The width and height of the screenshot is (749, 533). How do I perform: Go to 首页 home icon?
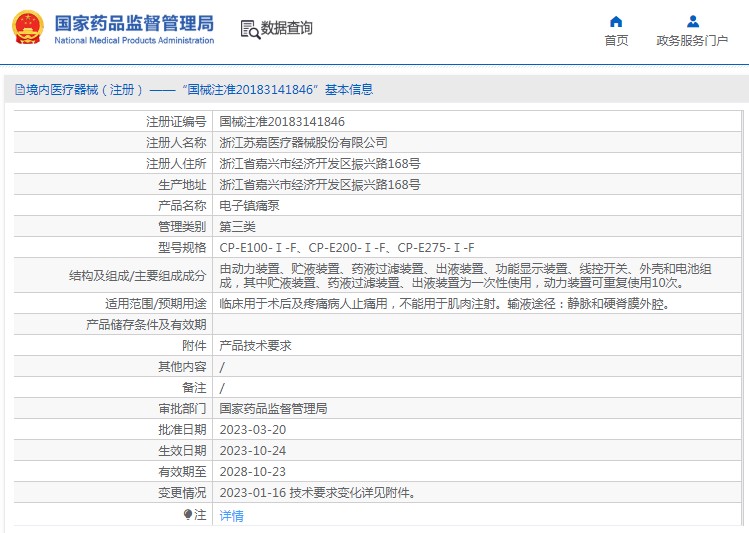click(x=616, y=21)
